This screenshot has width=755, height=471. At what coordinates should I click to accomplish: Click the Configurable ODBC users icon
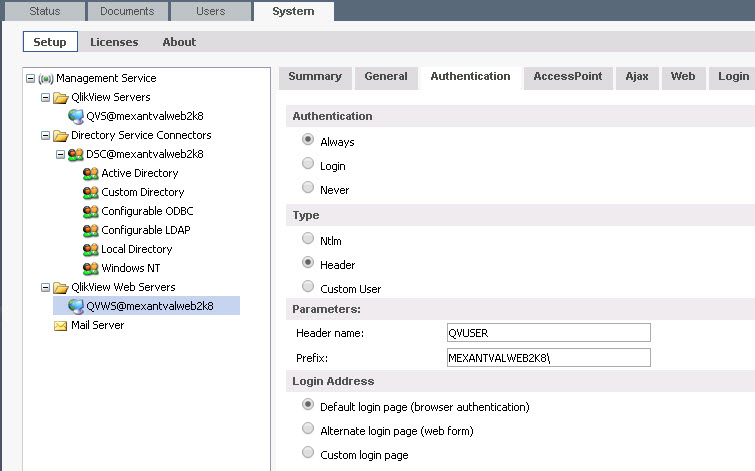coord(91,211)
